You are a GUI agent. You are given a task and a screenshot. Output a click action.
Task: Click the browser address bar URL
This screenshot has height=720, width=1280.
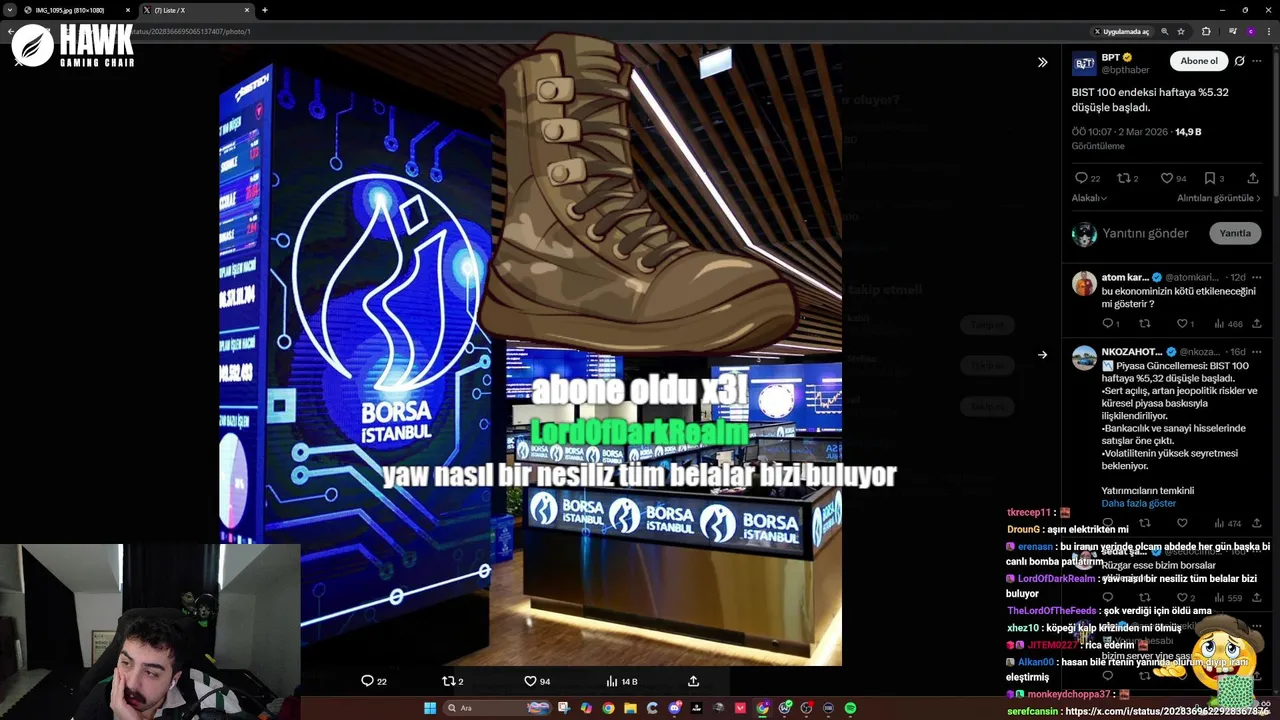[190, 31]
